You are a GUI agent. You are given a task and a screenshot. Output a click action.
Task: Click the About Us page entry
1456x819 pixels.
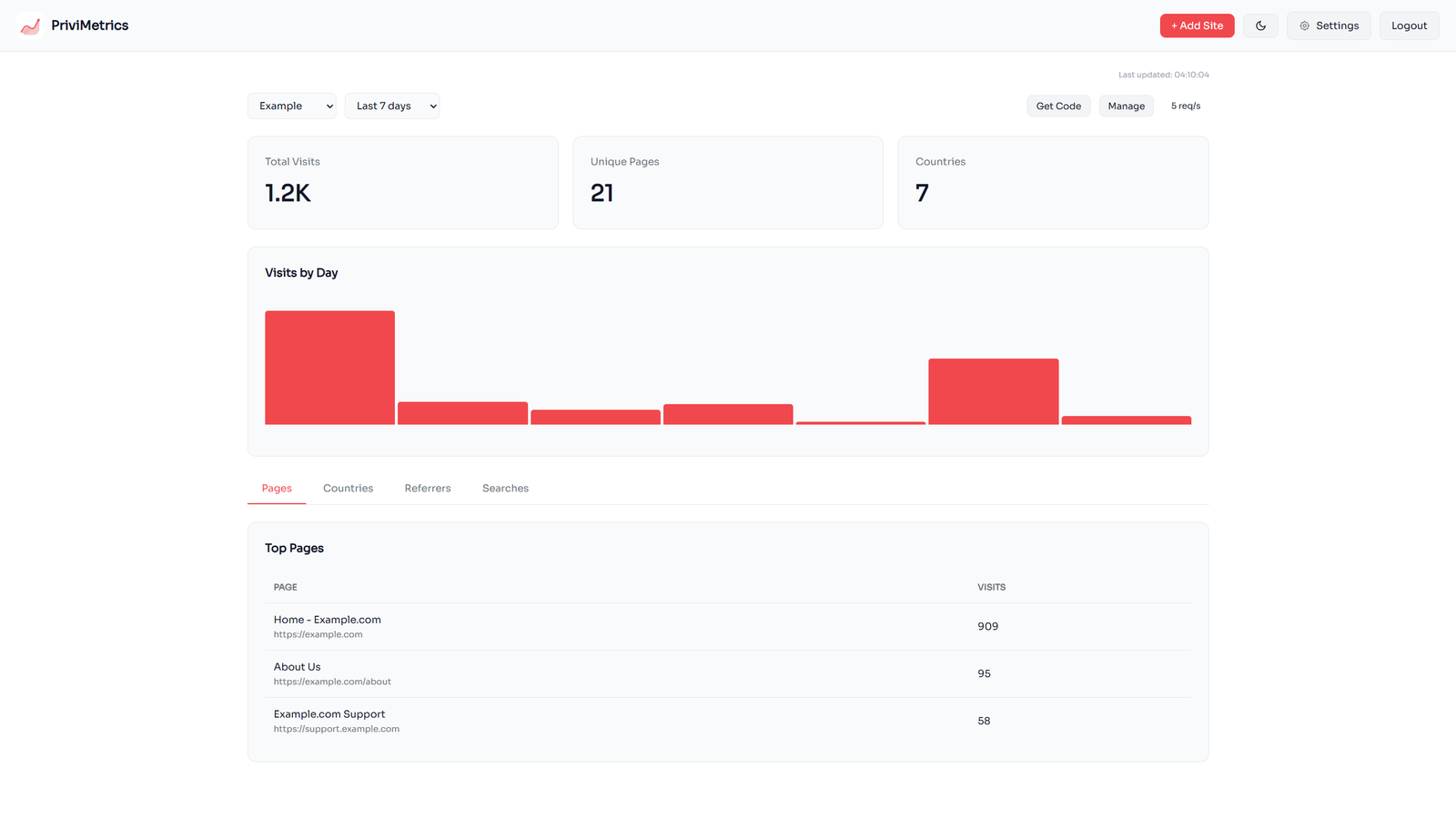[298, 673]
